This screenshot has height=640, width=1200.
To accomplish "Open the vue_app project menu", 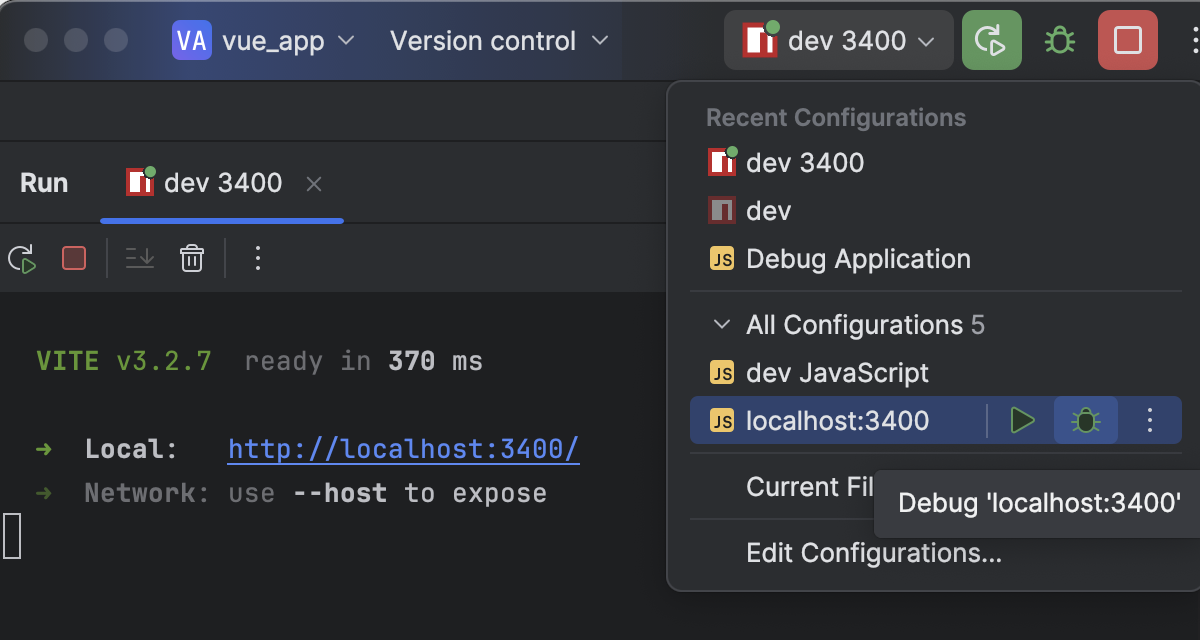I will click(x=263, y=40).
